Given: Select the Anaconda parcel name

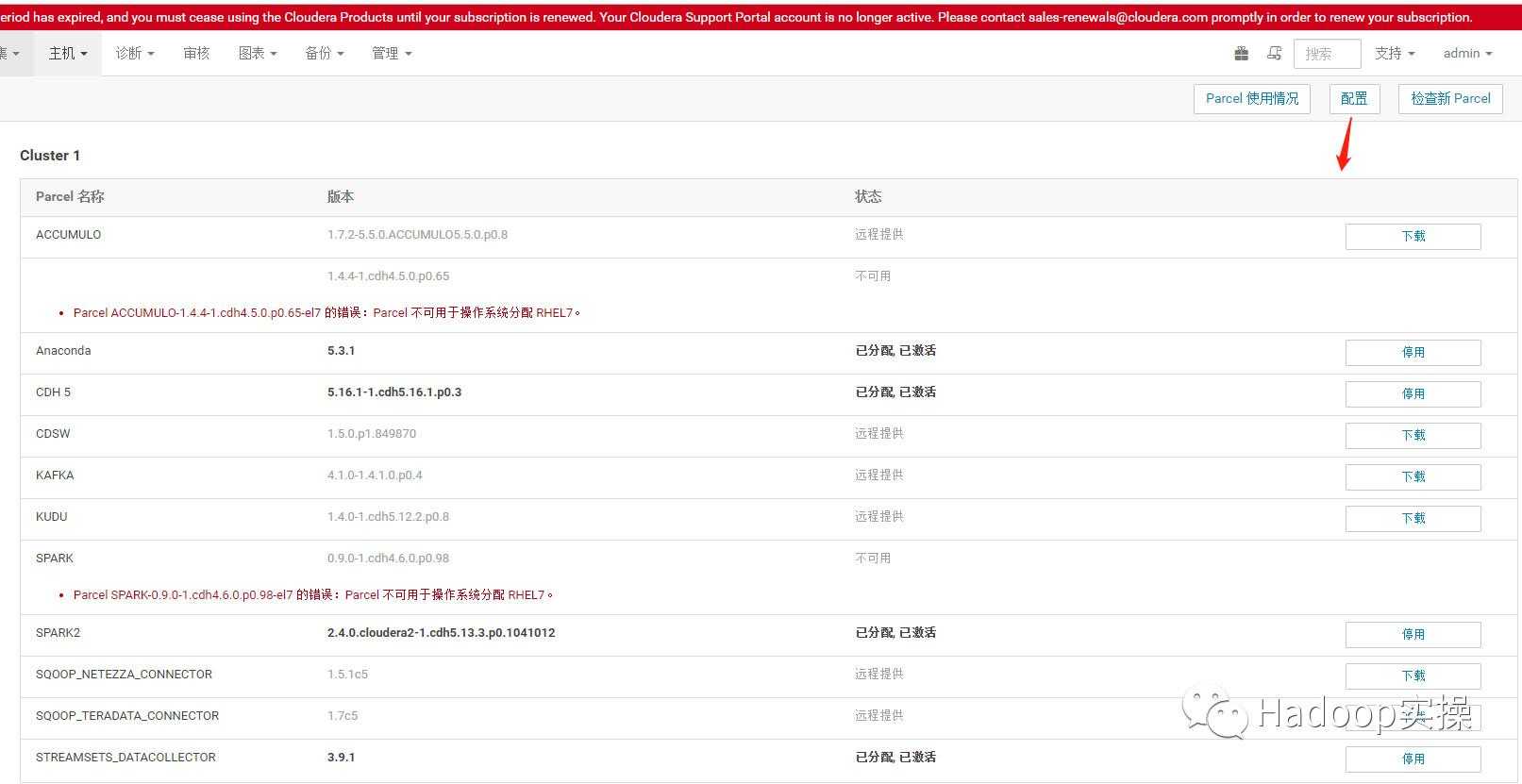Looking at the screenshot, I should (63, 350).
